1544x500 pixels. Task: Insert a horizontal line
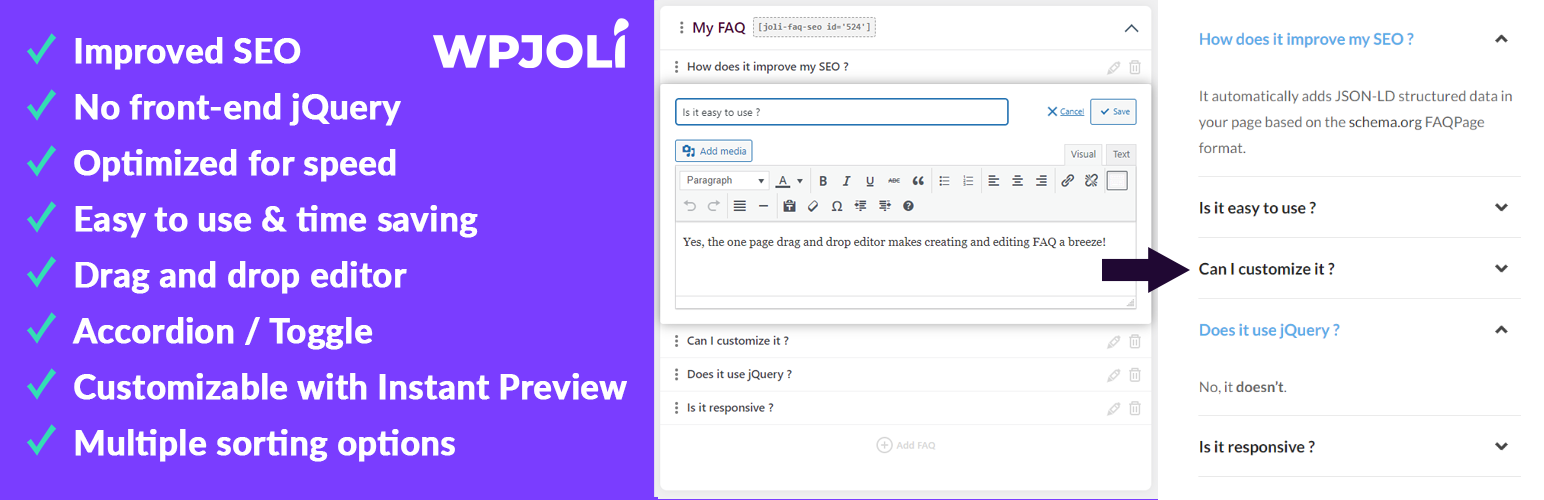764,206
